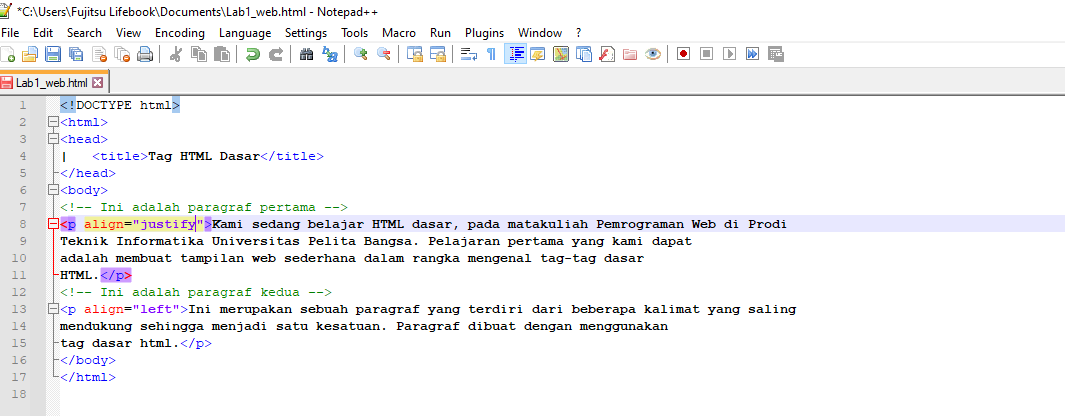Open Find with binoculars icon
1065x416 pixels.
[306, 54]
